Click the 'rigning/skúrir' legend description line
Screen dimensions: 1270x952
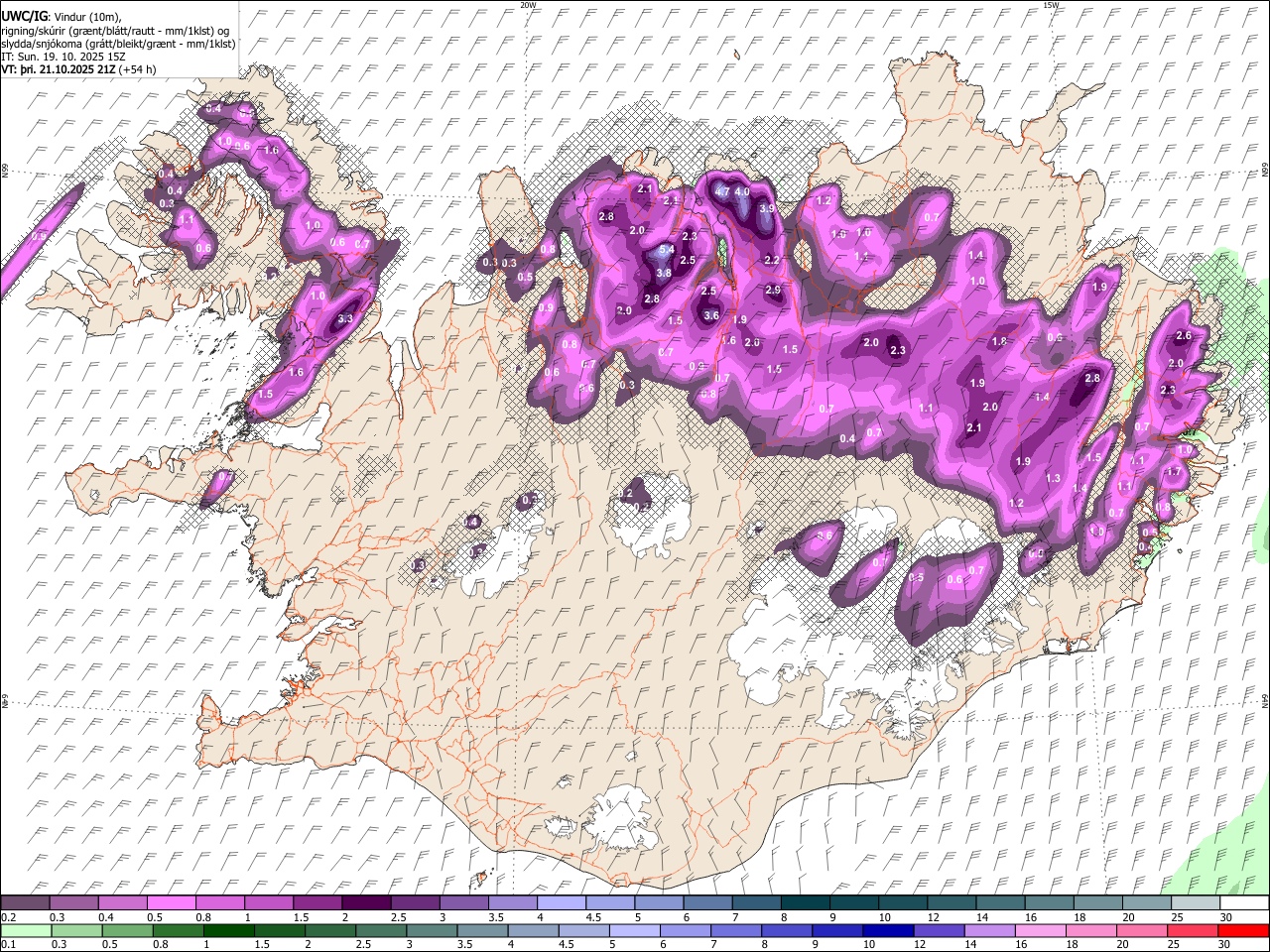pyautogui.click(x=116, y=31)
